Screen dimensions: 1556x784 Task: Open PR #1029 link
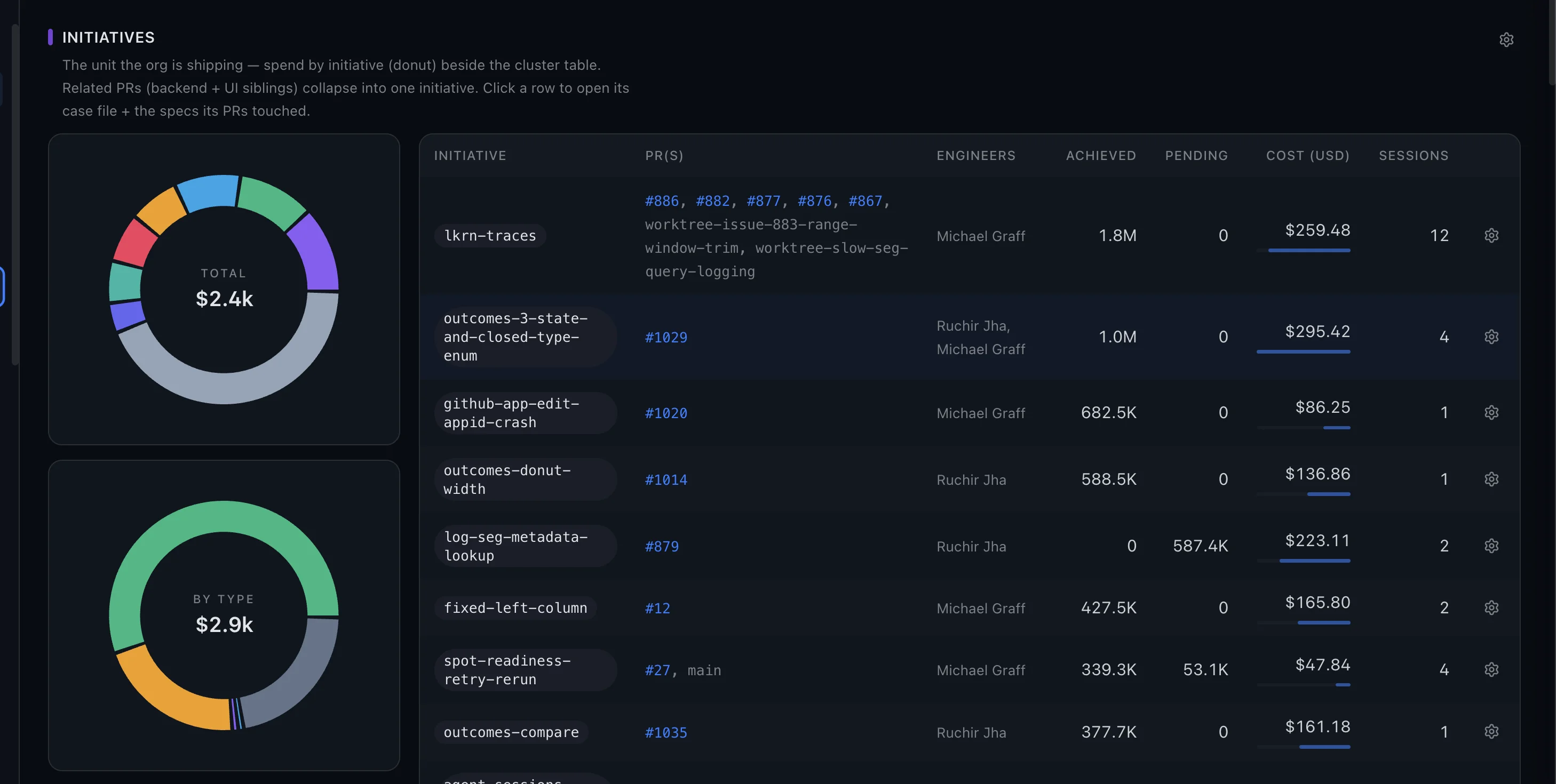pyautogui.click(x=665, y=338)
